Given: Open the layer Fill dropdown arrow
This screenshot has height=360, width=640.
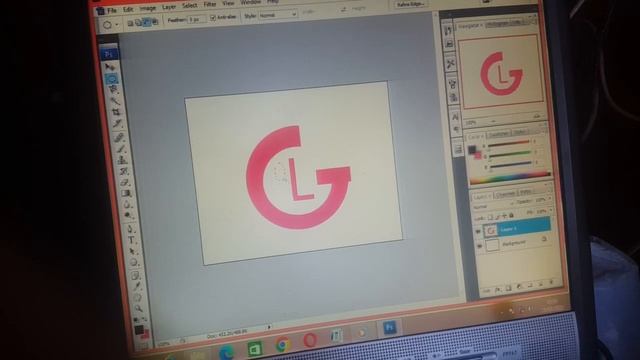Looking at the screenshot, I should click(551, 210).
